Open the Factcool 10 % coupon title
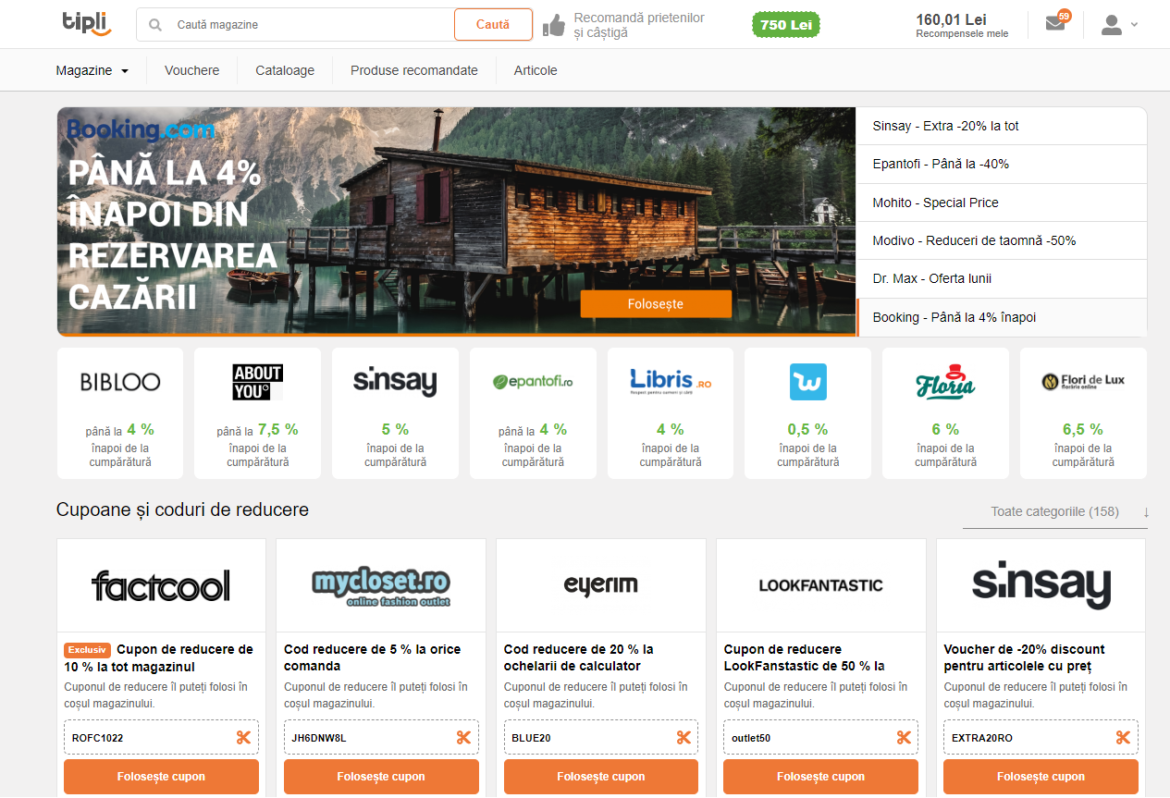 159,658
